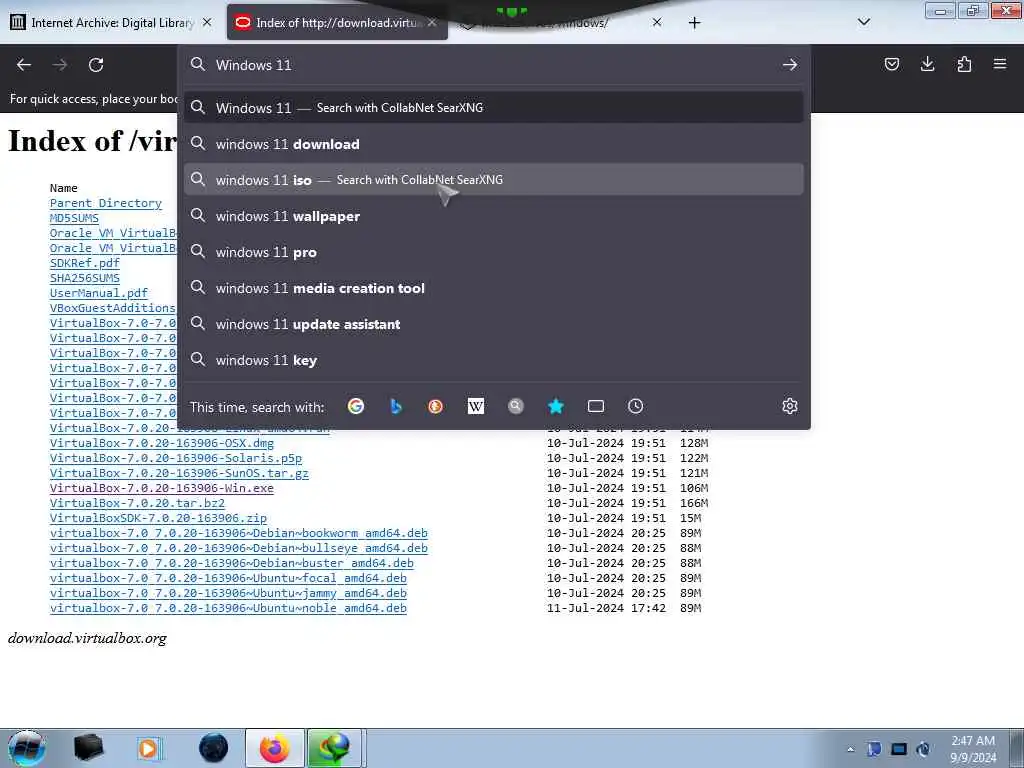The height and width of the screenshot is (768, 1024).
Task: Open the Firefox hamburger application menu
Action: [1000, 64]
